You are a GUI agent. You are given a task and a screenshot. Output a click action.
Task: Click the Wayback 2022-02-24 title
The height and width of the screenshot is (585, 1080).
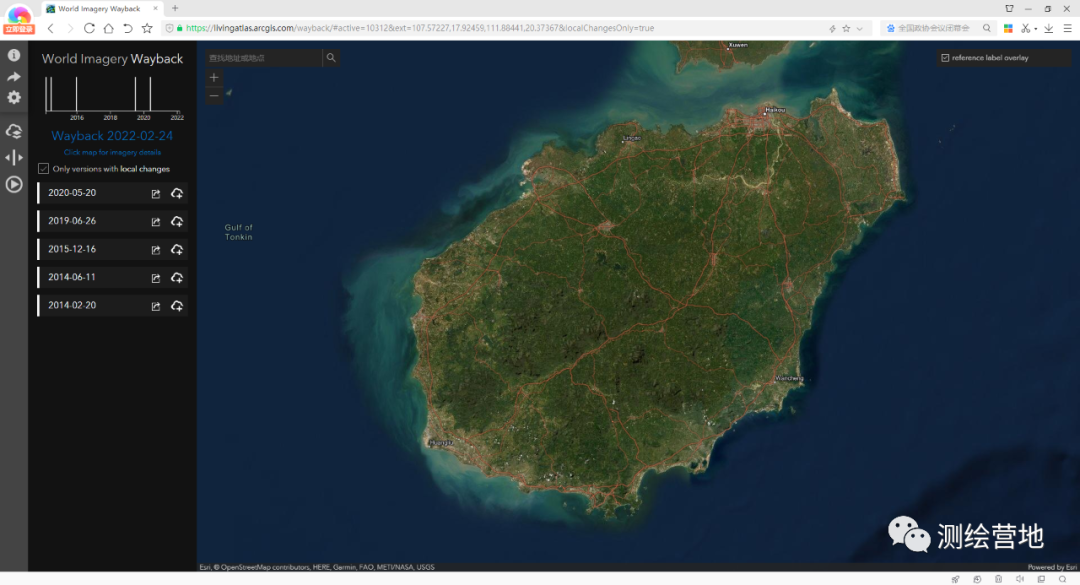[112, 136]
